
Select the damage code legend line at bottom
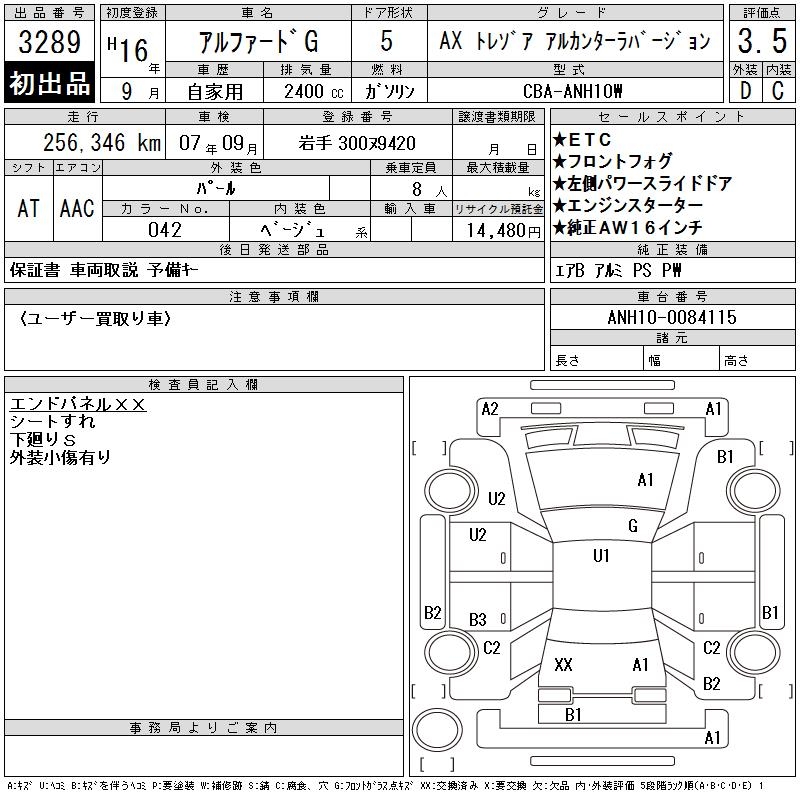385,786
